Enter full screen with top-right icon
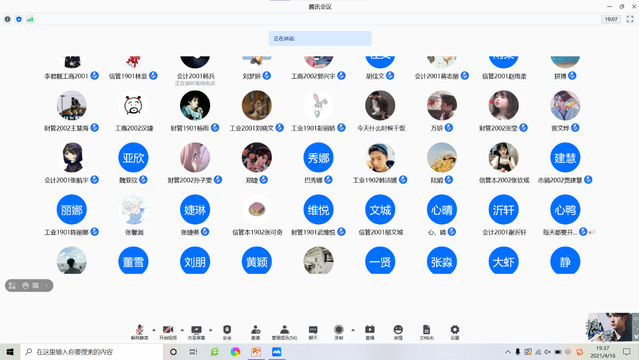Screen dimensions: 639x360 click(630, 19)
